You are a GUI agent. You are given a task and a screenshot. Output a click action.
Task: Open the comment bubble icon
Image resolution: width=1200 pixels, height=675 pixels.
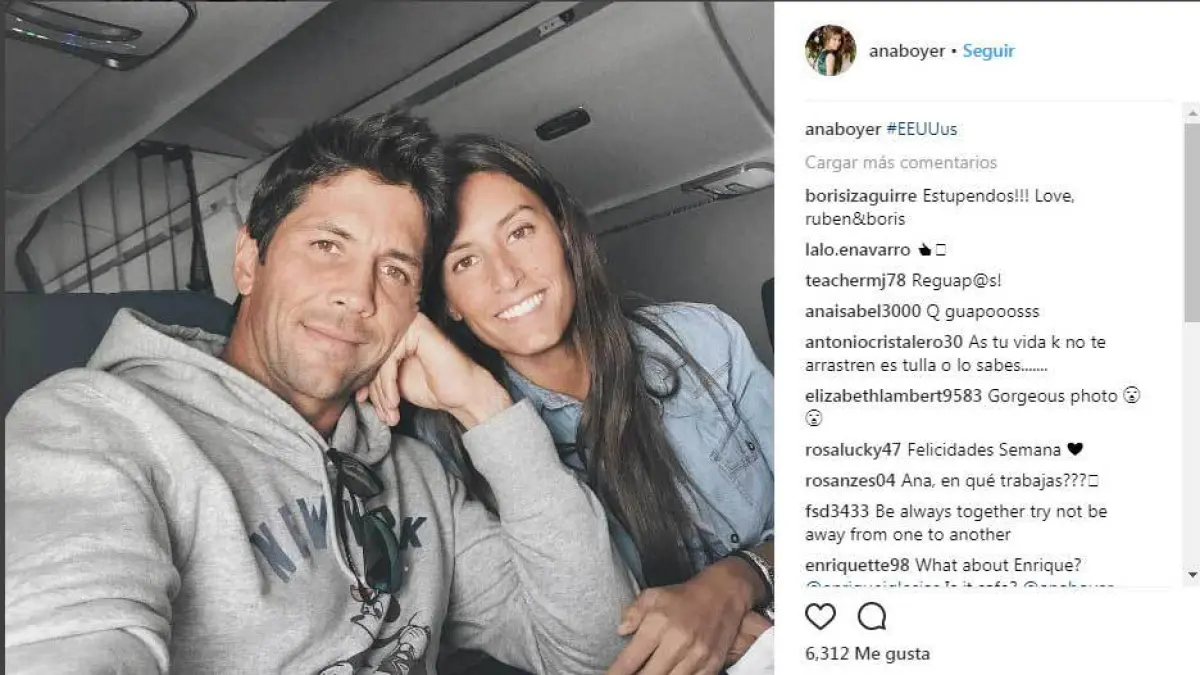coord(872,617)
